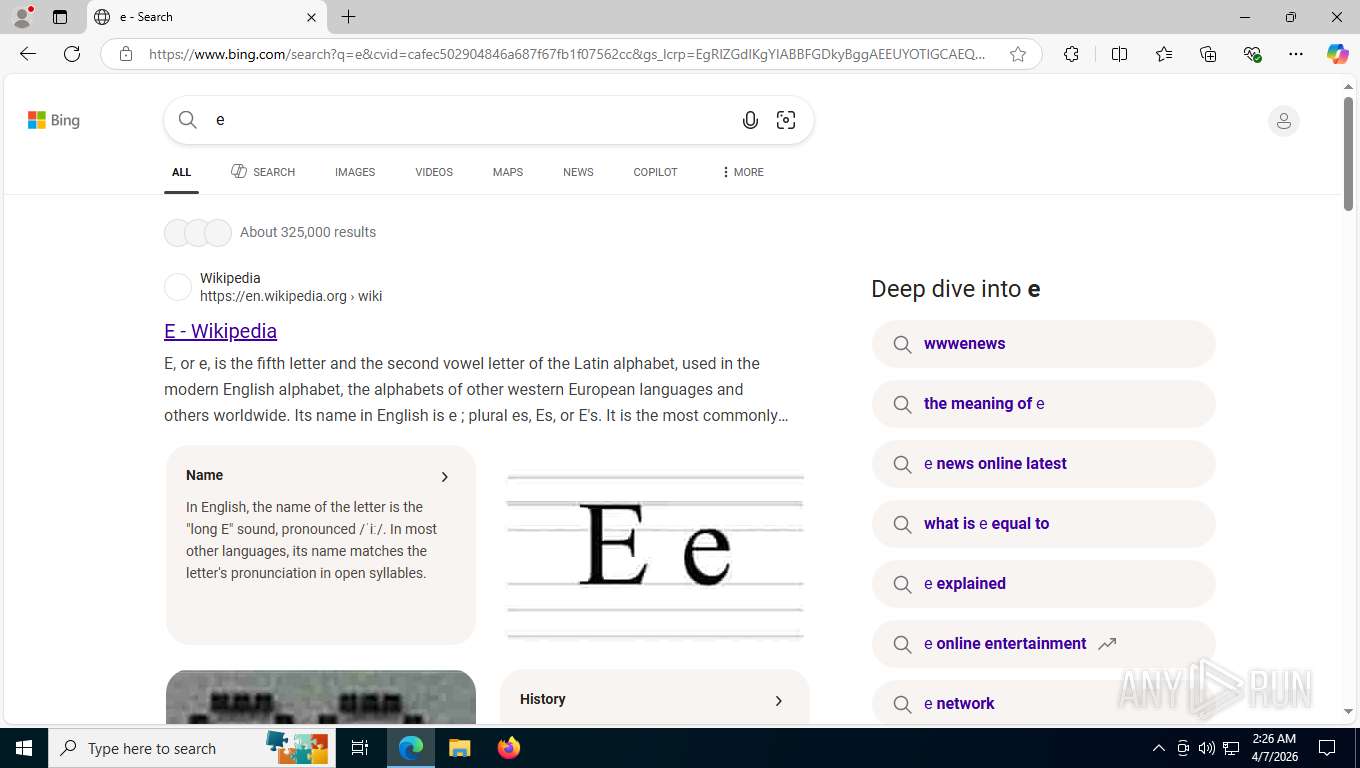This screenshot has height=768, width=1360.
Task: Click 'what is e equal to' suggestion
Action: 1043,524
